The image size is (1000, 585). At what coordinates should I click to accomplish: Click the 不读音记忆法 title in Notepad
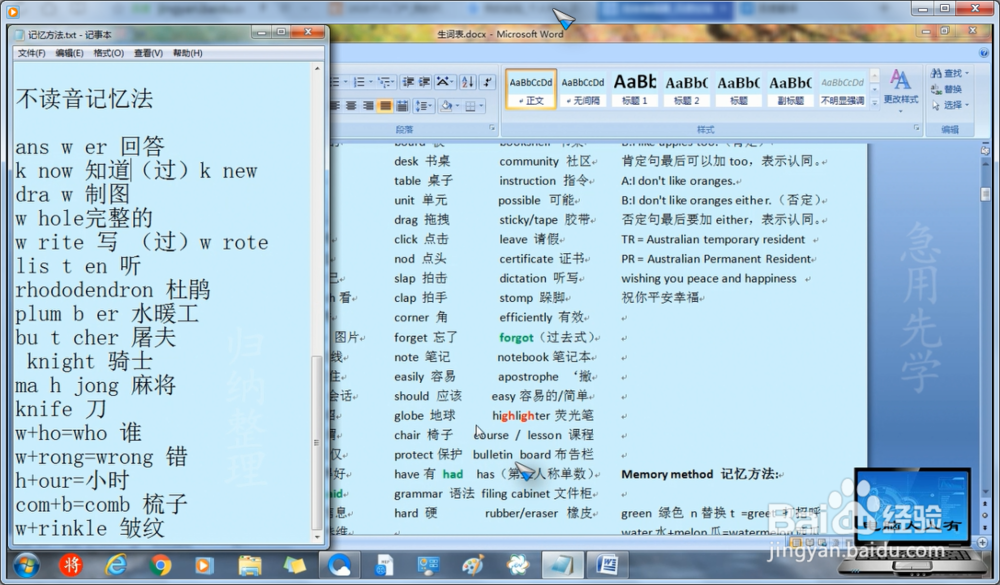[84, 99]
